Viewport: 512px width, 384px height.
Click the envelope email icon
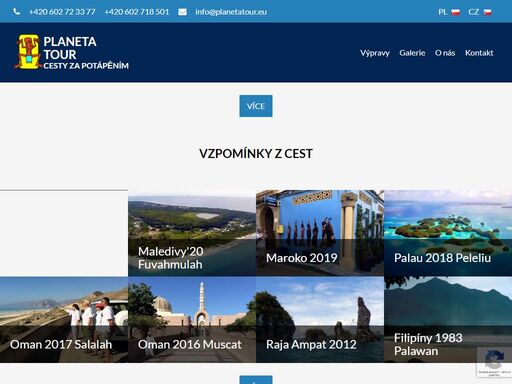tap(182, 12)
